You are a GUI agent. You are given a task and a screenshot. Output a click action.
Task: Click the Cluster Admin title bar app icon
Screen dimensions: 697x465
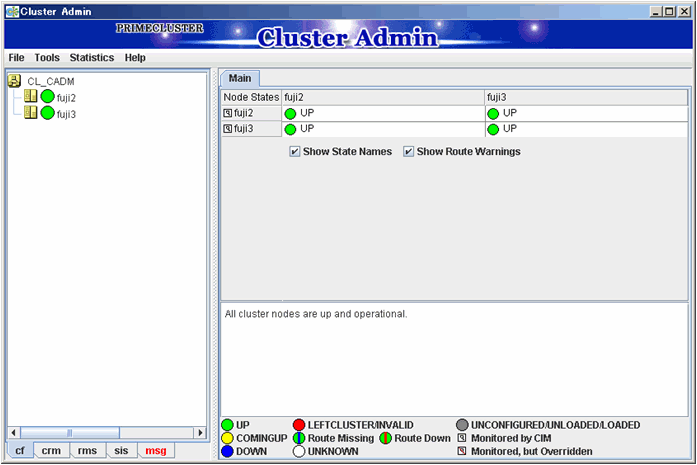point(12,12)
